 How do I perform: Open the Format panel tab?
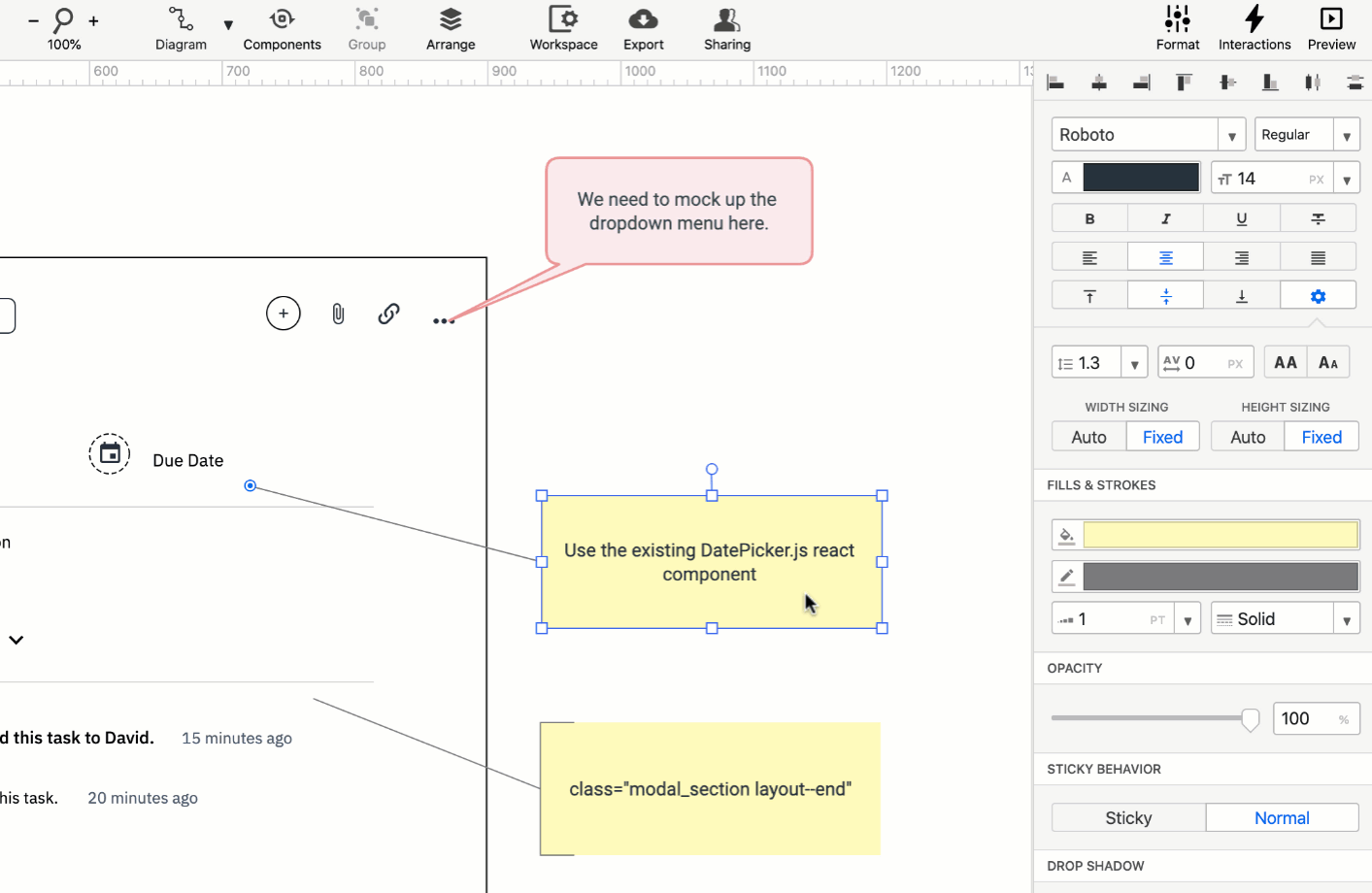[x=1177, y=29]
